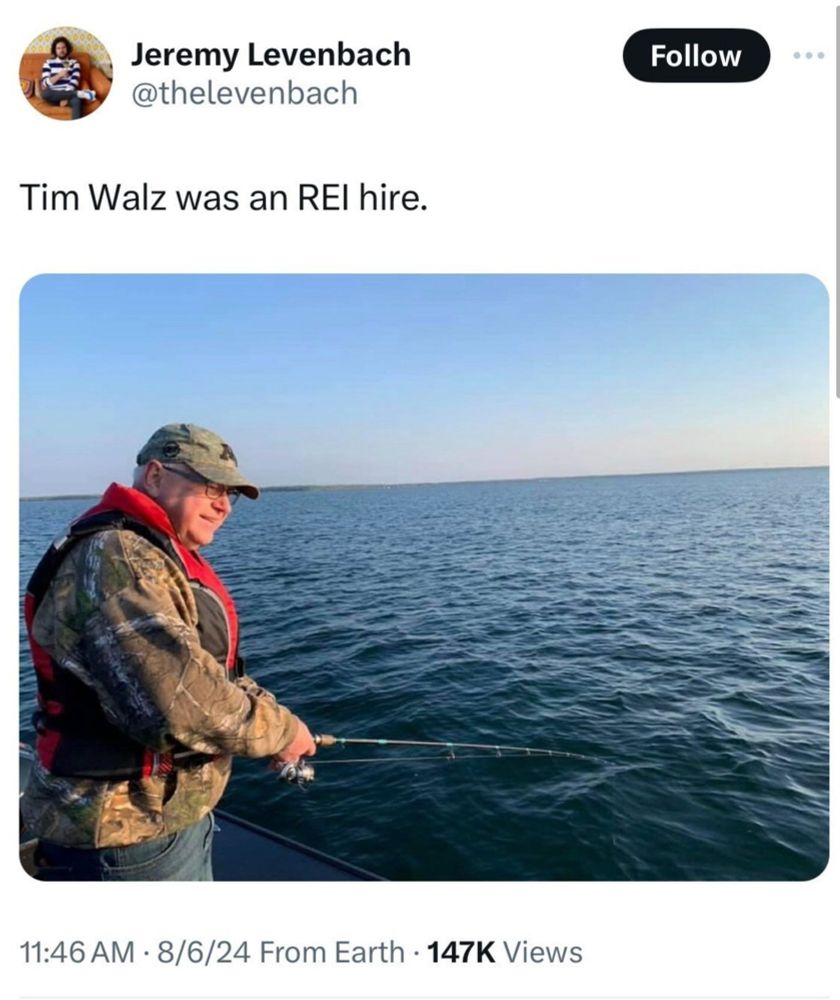Open Jeremy Levenbach's profile avatar
Viewport: 840px width, 1000px height.
pyautogui.click(x=66, y=73)
